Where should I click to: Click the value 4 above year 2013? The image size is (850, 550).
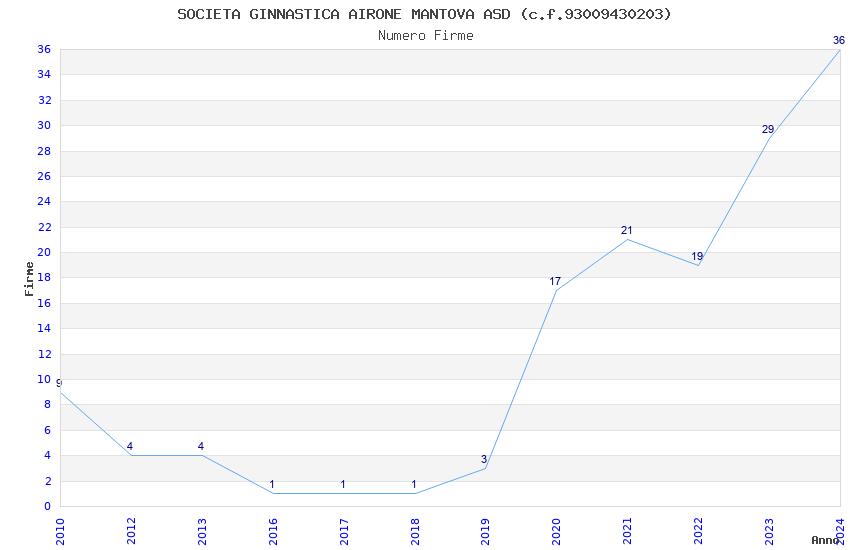201,447
